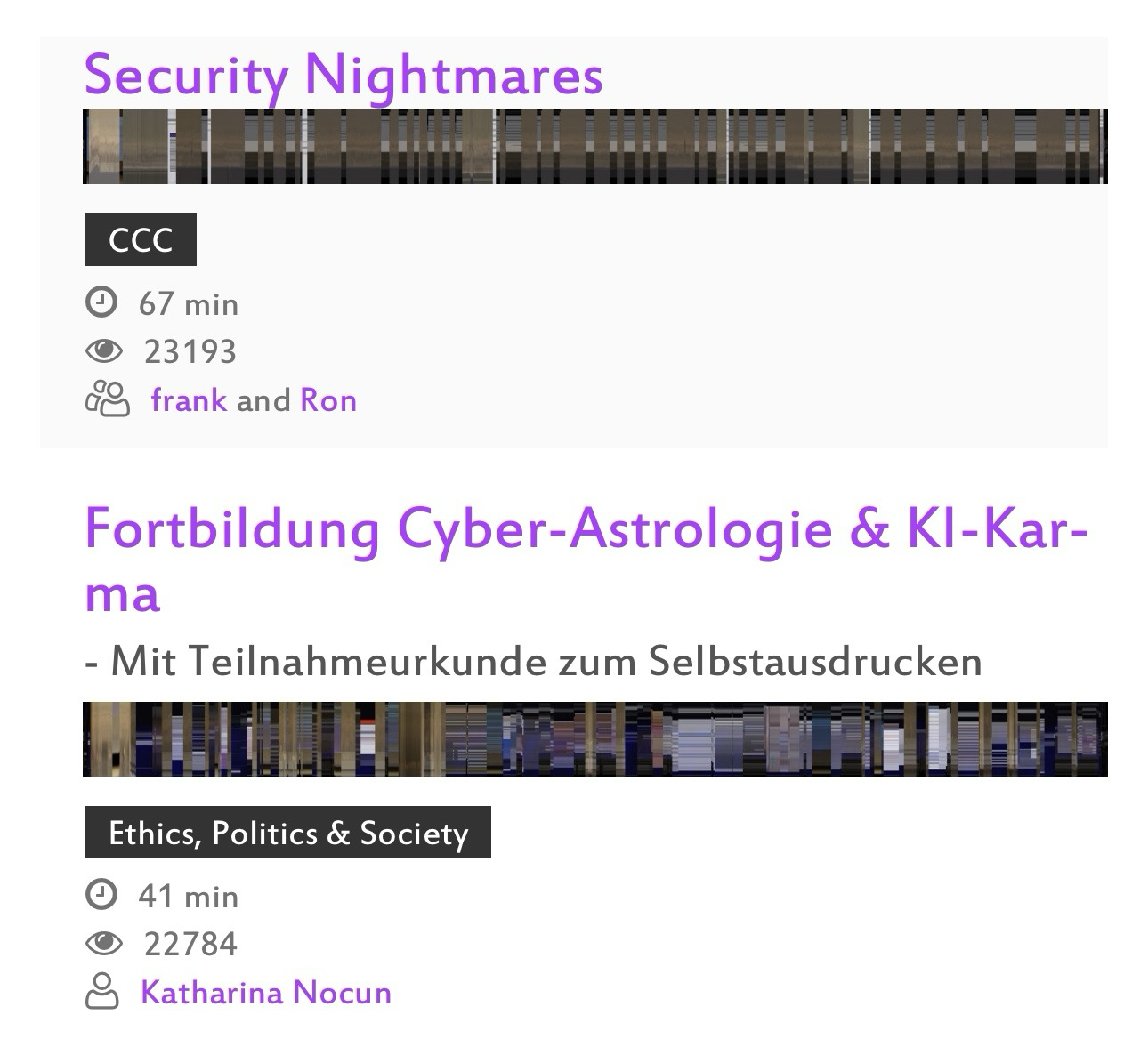1148x1055 pixels.
Task: Click the clock icon beside 41 min
Action: pyautogui.click(x=101, y=895)
